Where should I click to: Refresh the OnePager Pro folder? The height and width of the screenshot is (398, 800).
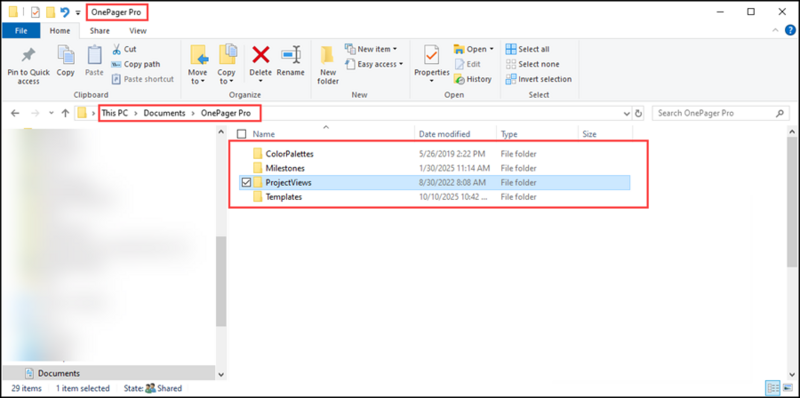pyautogui.click(x=639, y=113)
